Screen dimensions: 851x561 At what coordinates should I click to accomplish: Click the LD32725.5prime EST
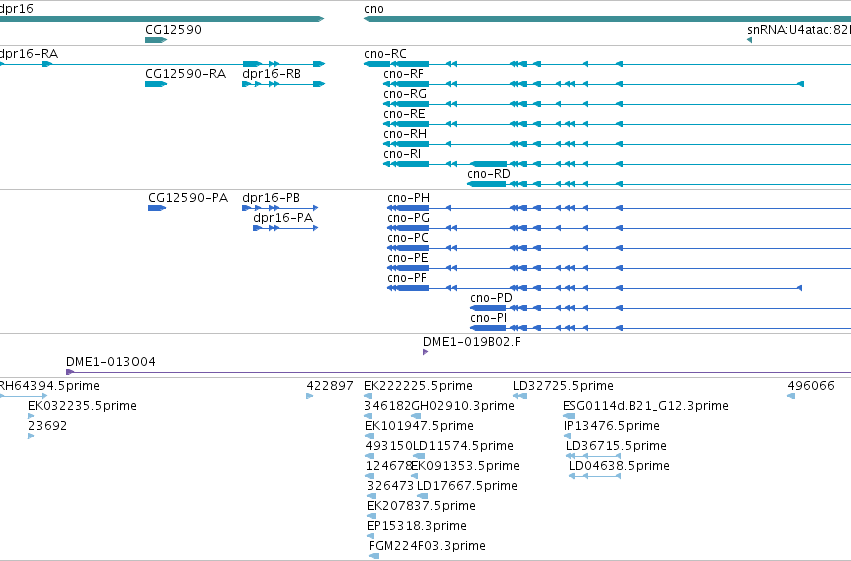tap(520, 396)
